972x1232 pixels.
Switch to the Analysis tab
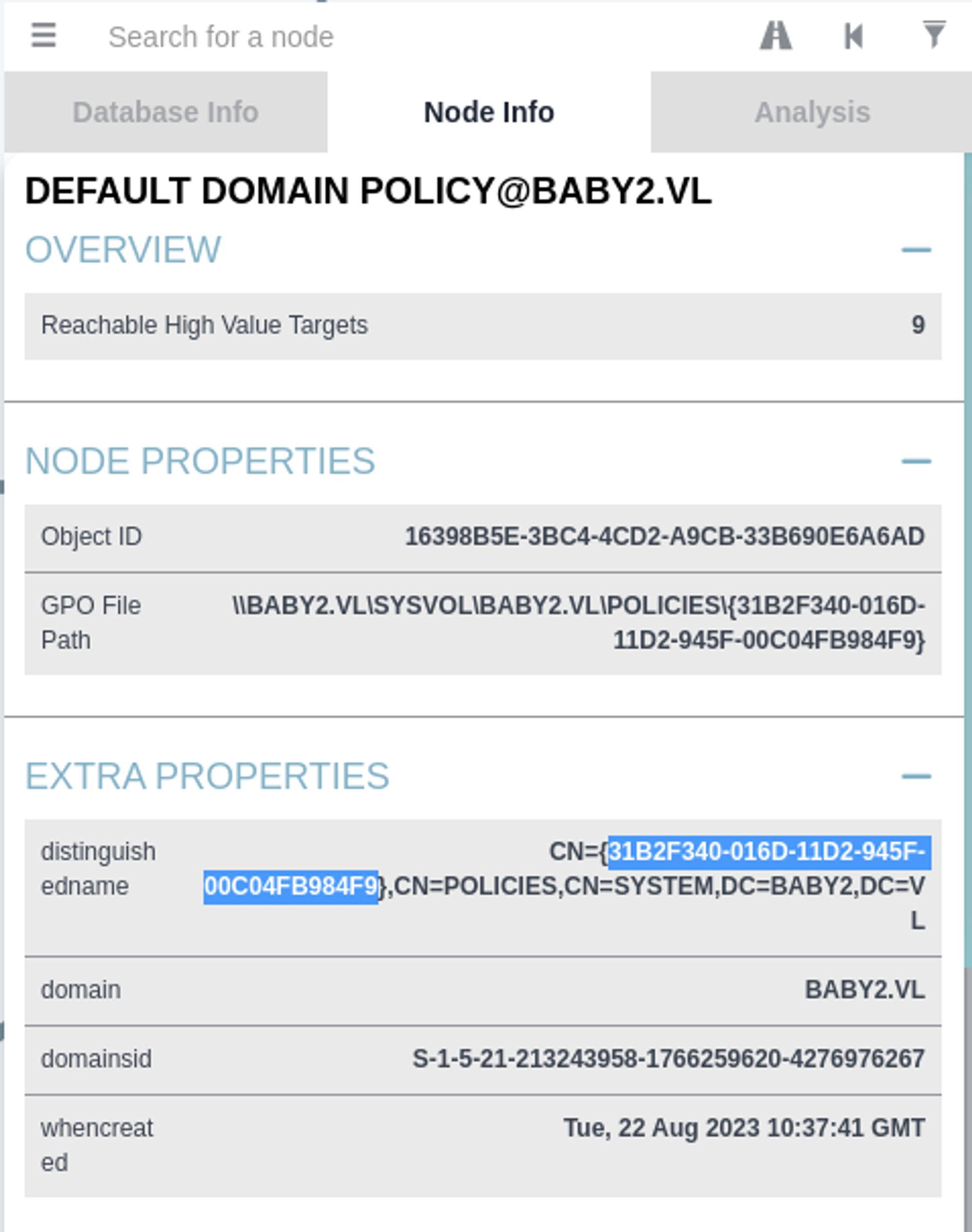[812, 112]
